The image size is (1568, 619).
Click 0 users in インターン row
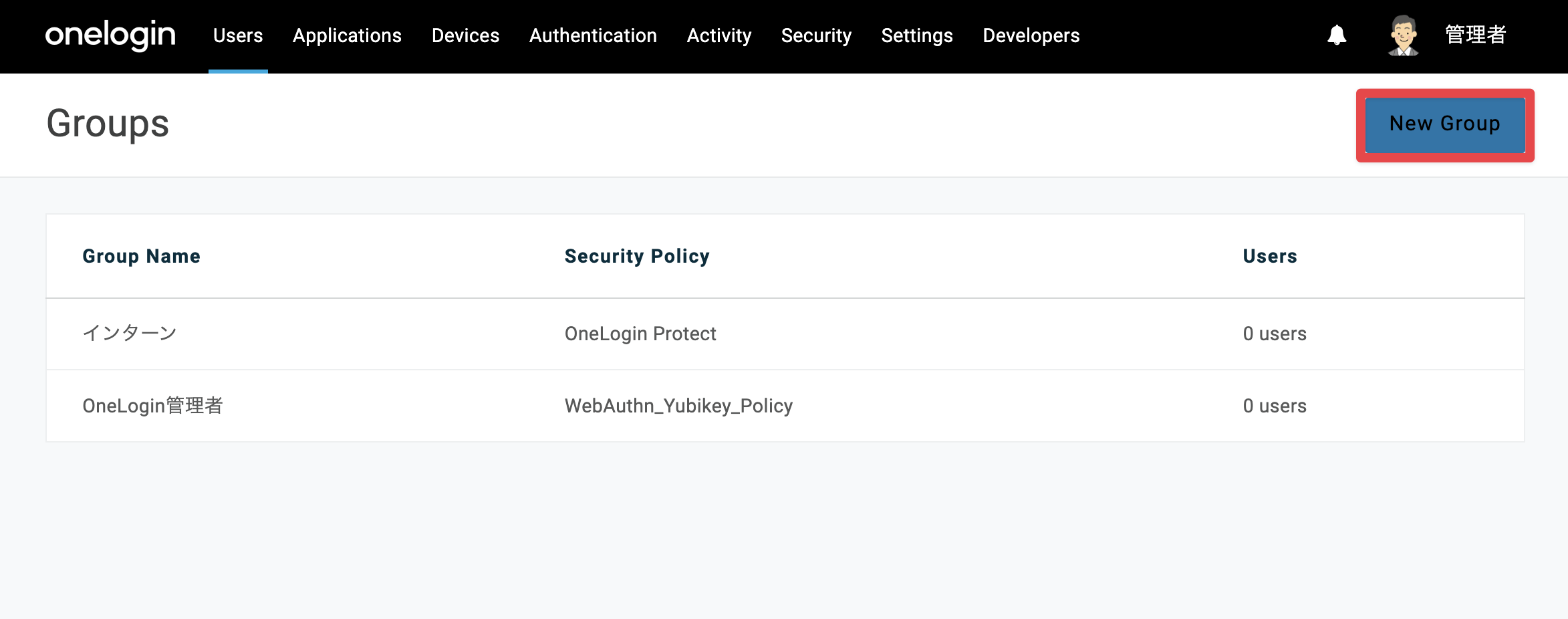point(1275,334)
